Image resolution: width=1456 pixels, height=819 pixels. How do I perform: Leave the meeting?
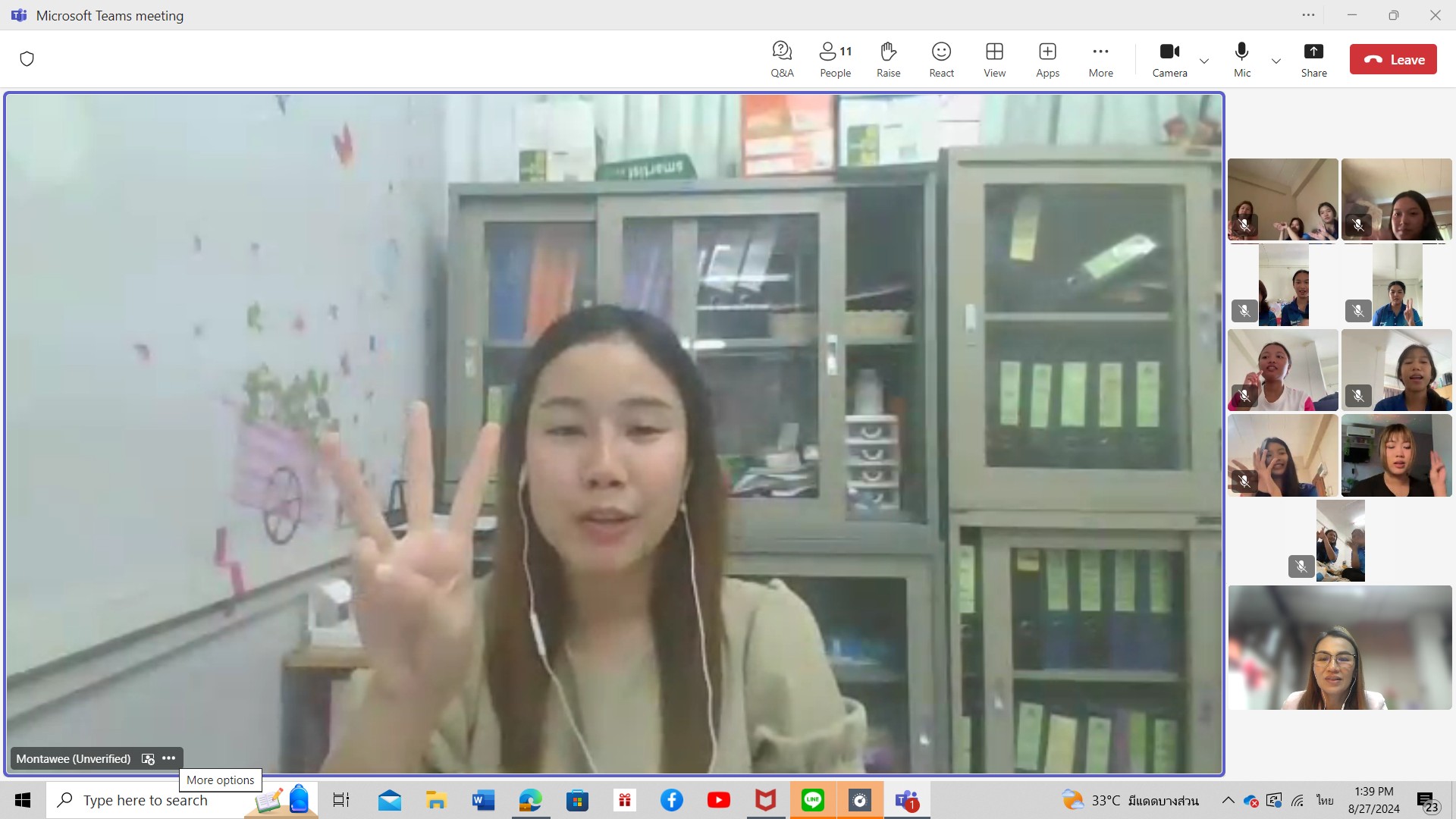(1392, 59)
